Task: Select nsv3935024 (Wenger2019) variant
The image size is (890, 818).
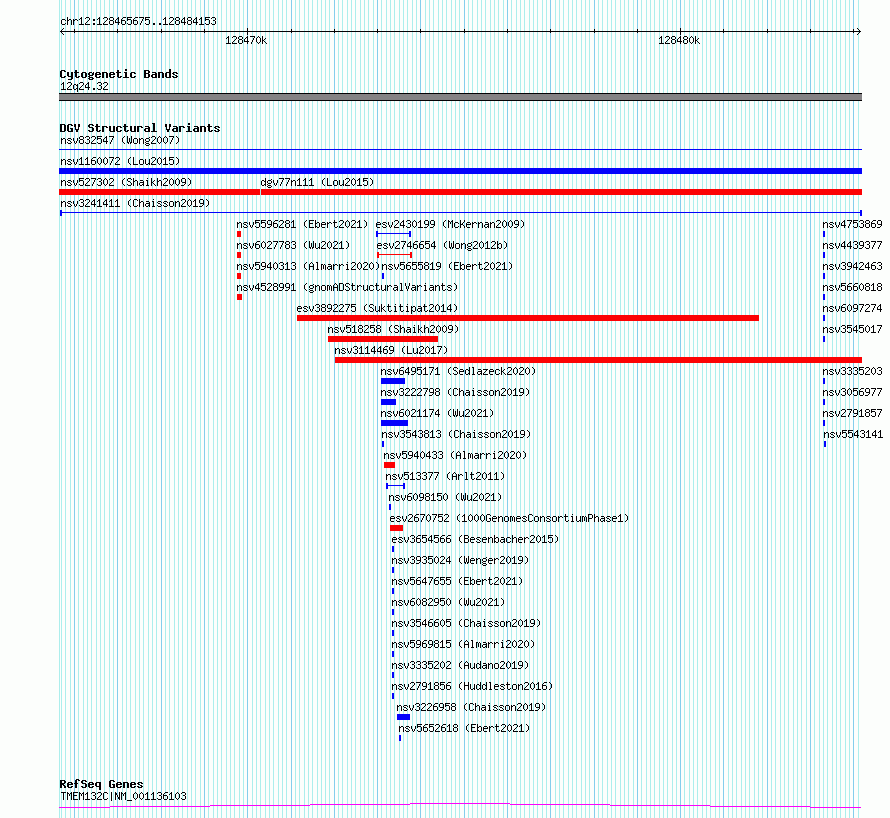Action: pyautogui.click(x=460, y=560)
